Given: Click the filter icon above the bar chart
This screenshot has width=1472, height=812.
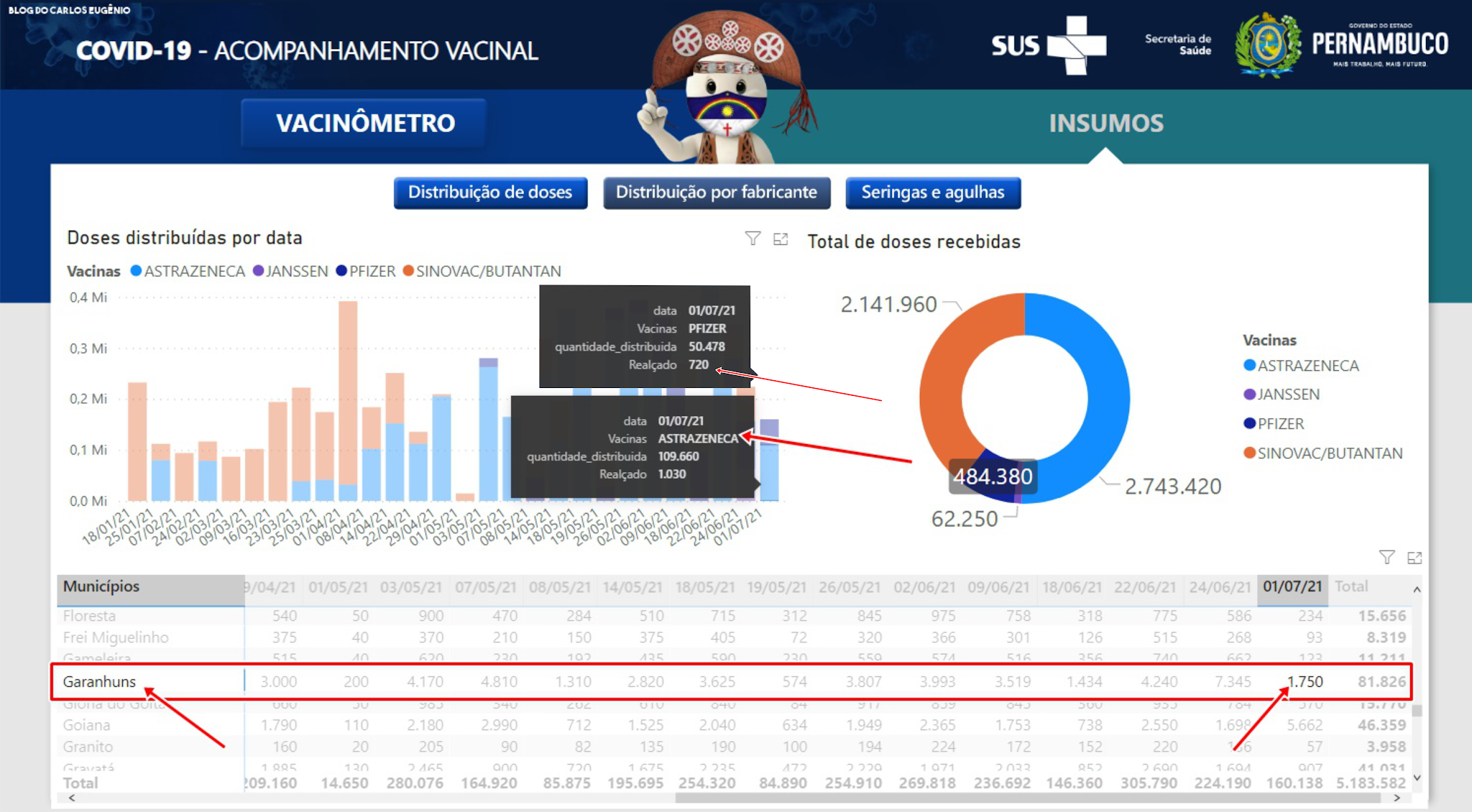Looking at the screenshot, I should point(753,239).
